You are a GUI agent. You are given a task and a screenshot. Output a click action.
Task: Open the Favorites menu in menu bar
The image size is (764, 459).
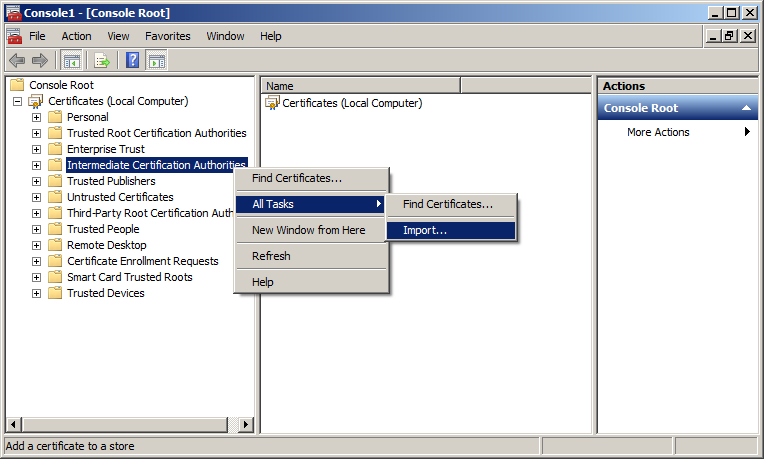click(x=167, y=36)
